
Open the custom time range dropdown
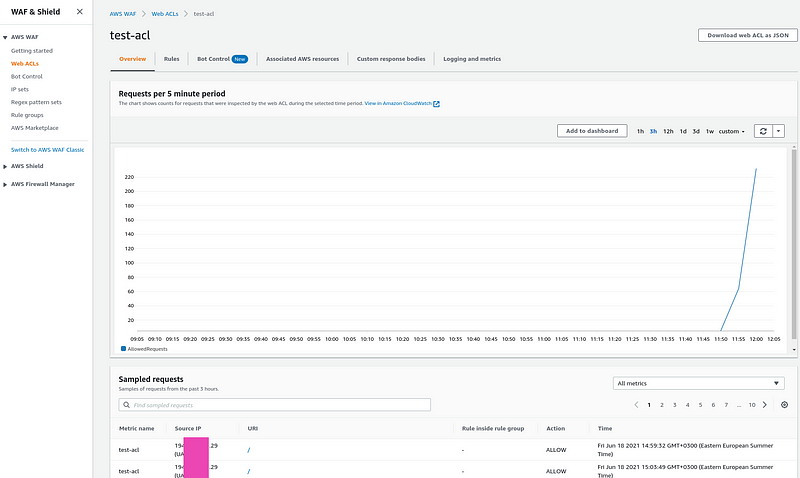click(732, 131)
